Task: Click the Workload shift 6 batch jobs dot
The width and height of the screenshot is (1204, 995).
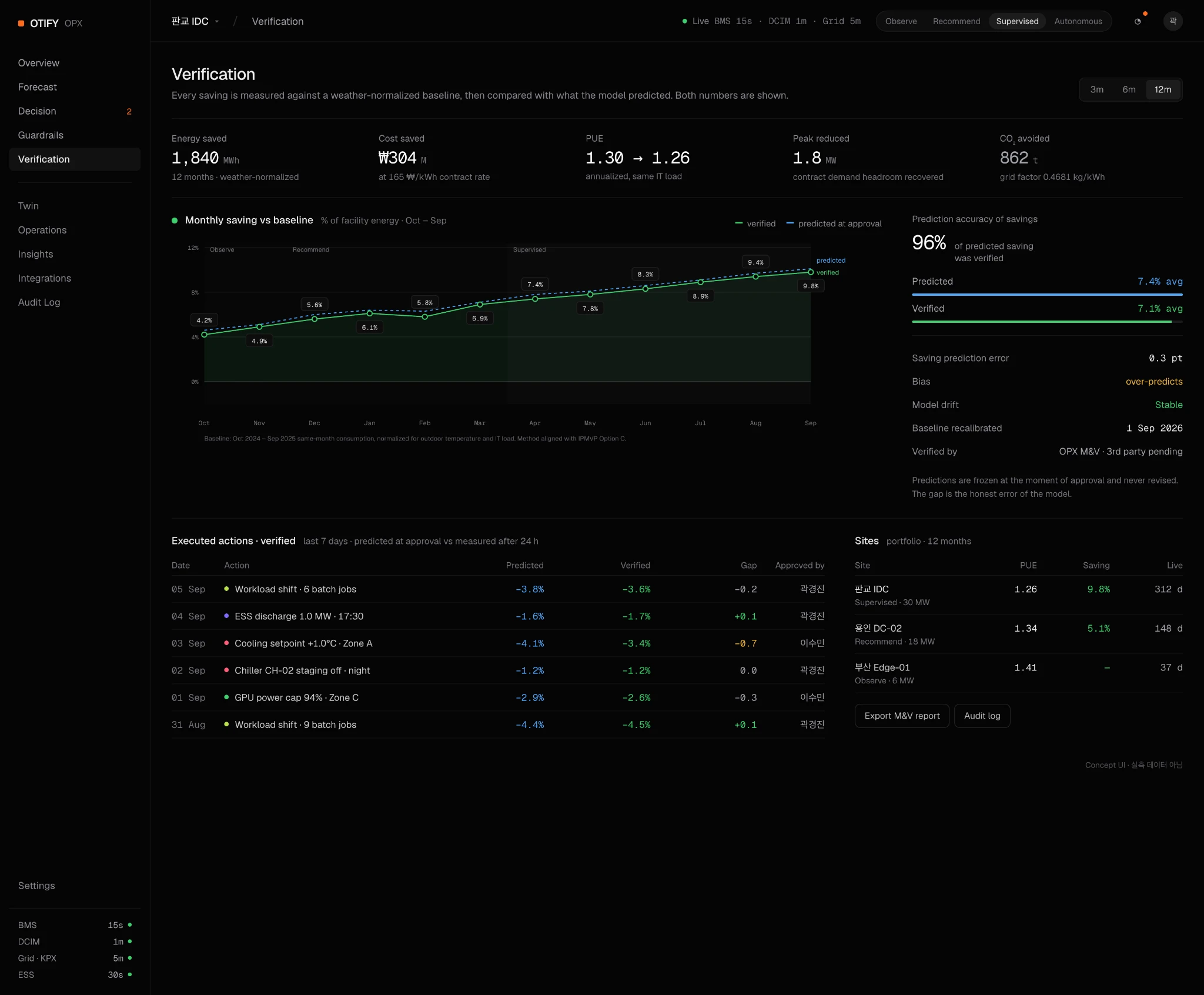Action: (226, 589)
